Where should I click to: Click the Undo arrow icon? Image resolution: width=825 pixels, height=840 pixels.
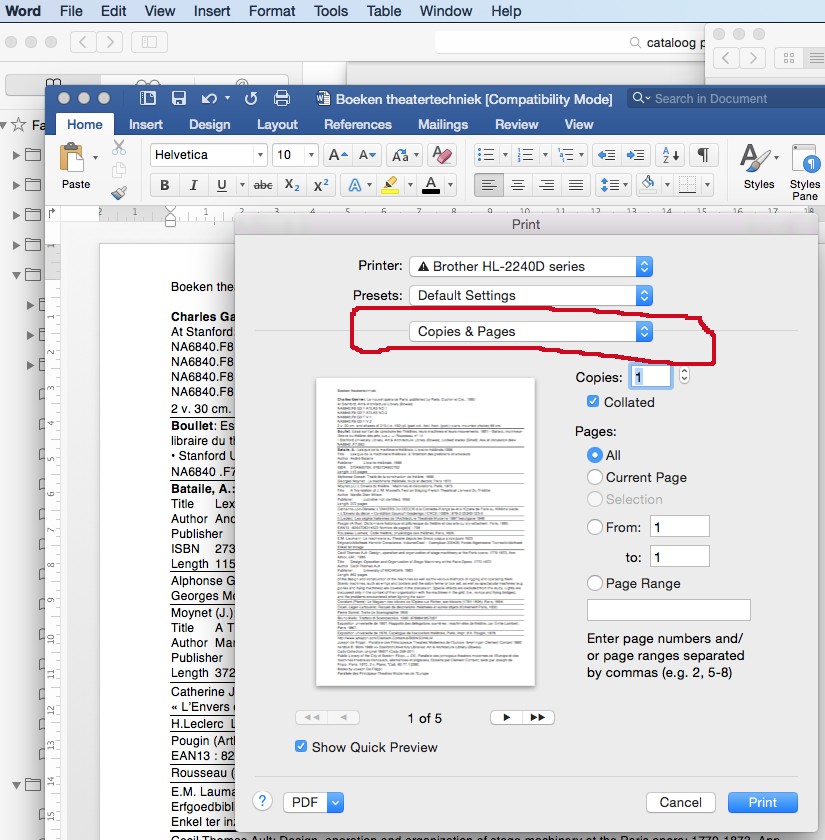tap(209, 98)
